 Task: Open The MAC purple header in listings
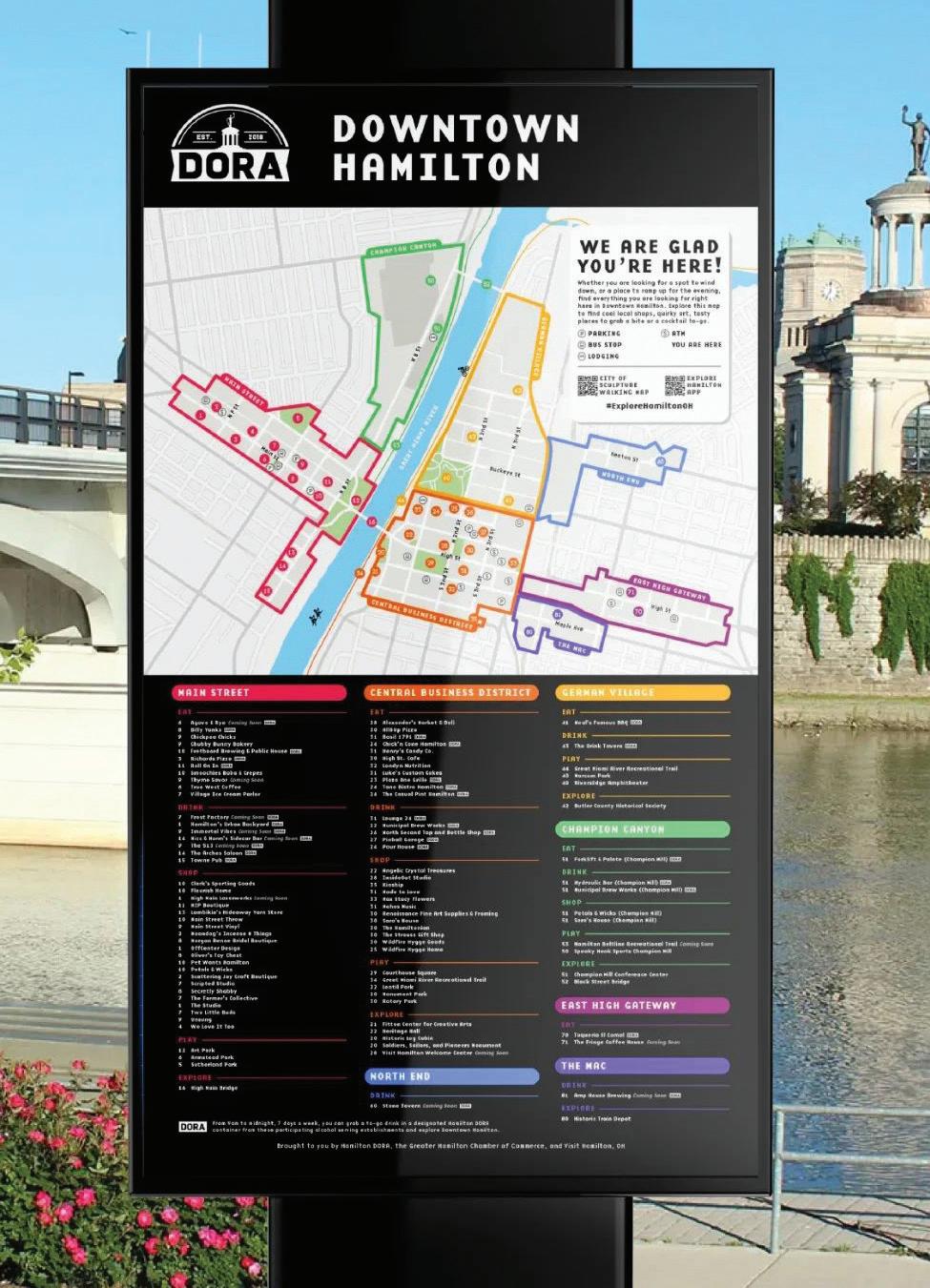(642, 1066)
